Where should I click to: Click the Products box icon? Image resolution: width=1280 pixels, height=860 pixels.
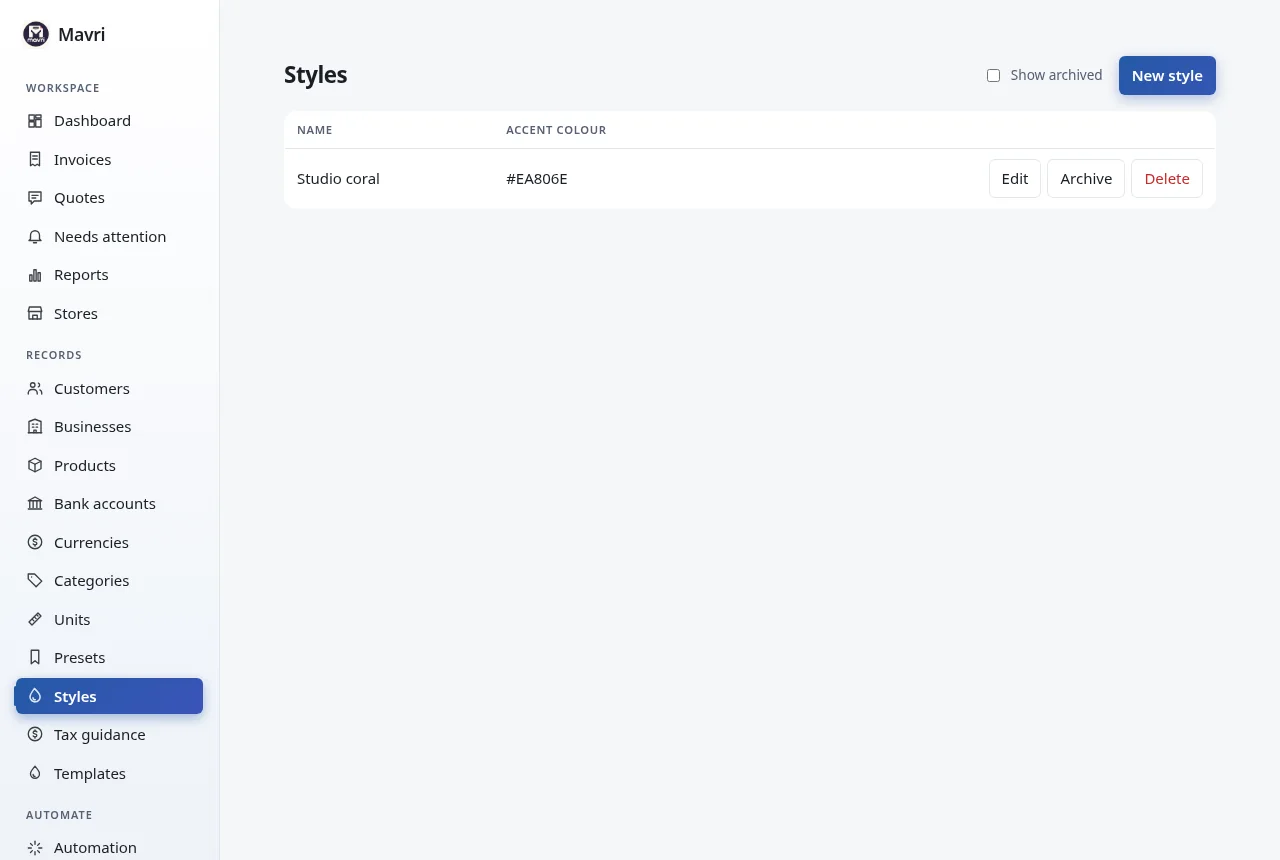tap(35, 466)
